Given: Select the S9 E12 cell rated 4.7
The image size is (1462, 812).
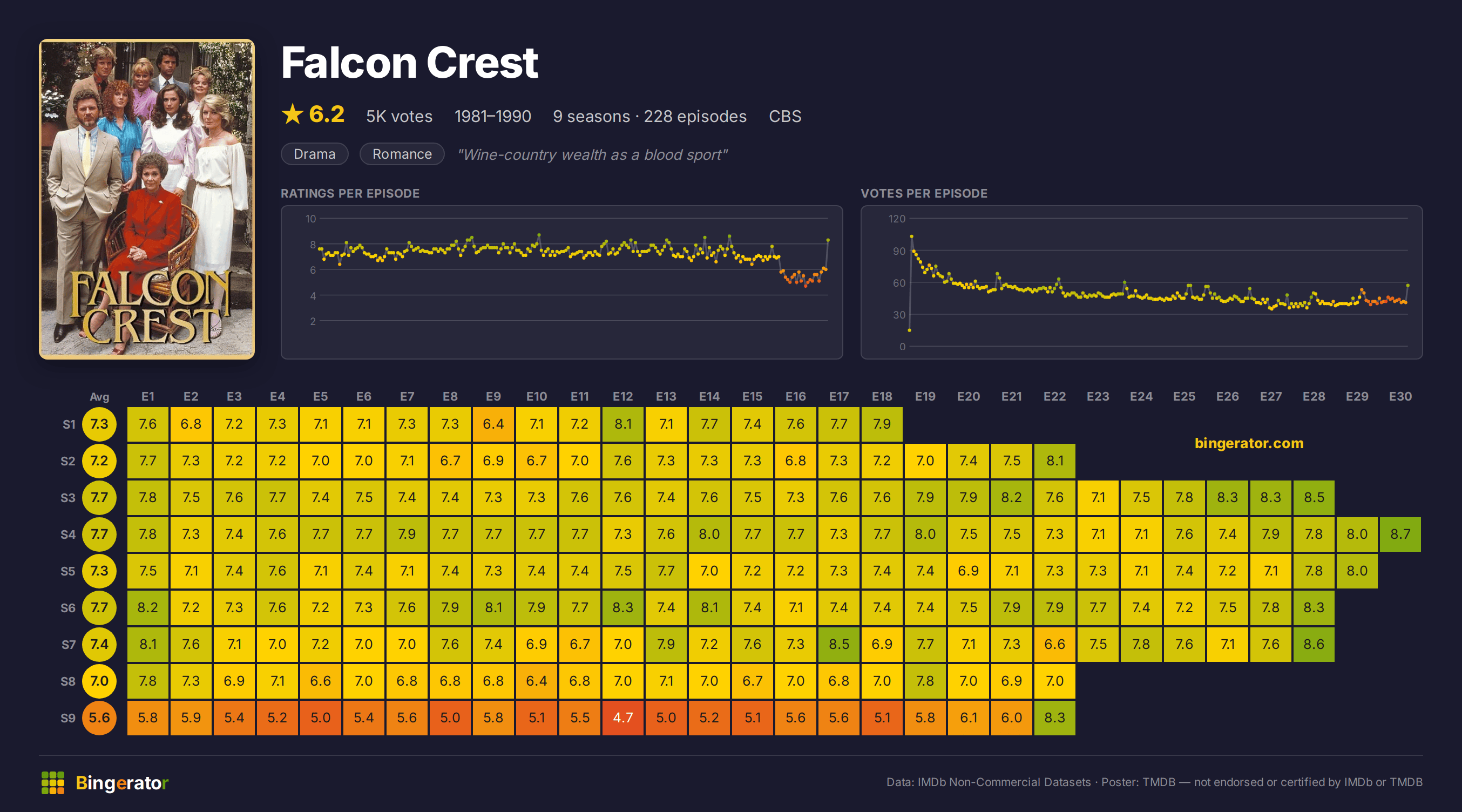Looking at the screenshot, I should (622, 718).
